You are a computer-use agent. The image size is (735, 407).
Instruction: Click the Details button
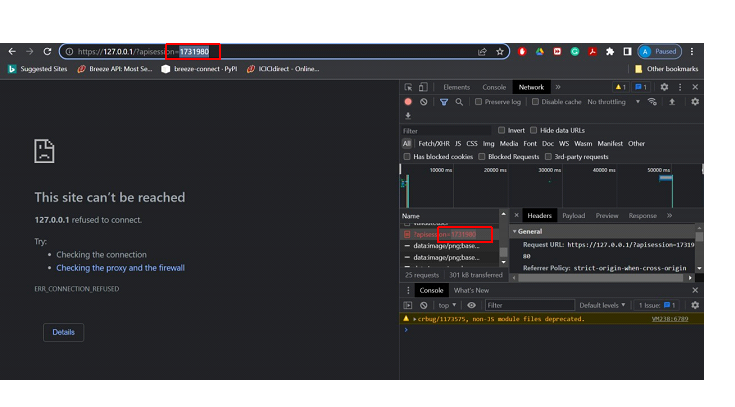click(x=63, y=332)
